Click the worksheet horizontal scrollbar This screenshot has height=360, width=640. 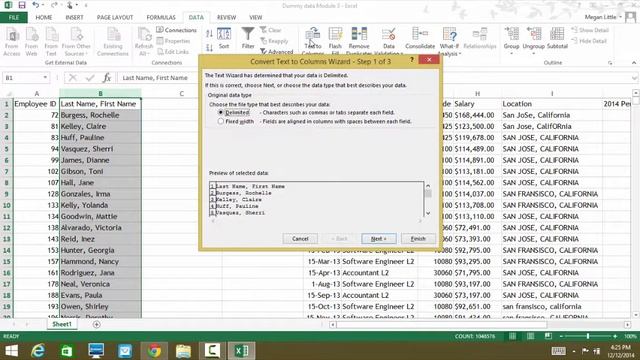click(480, 324)
